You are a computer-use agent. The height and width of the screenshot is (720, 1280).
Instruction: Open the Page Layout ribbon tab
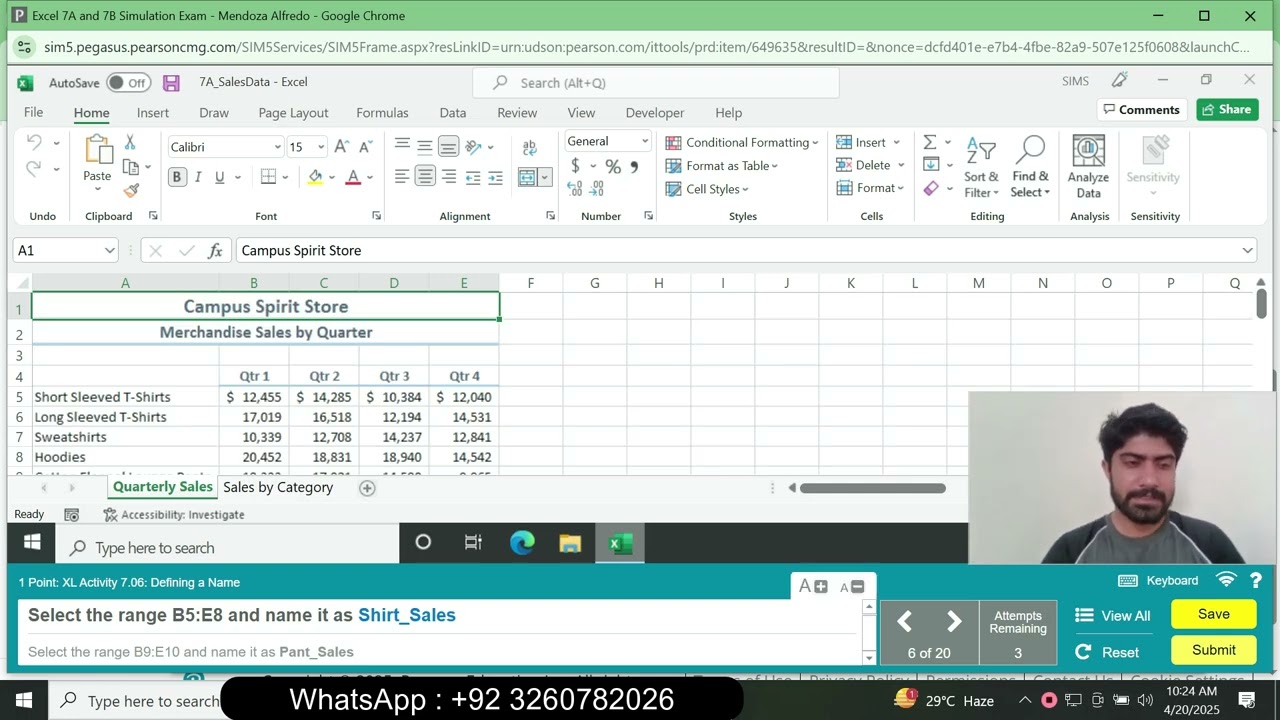[293, 113]
